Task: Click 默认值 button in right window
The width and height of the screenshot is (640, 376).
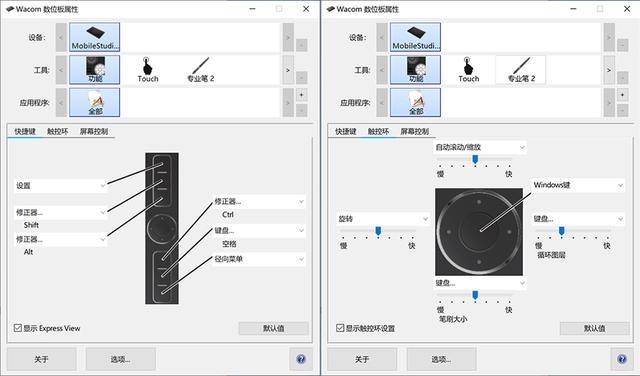Action: pyautogui.click(x=594, y=328)
